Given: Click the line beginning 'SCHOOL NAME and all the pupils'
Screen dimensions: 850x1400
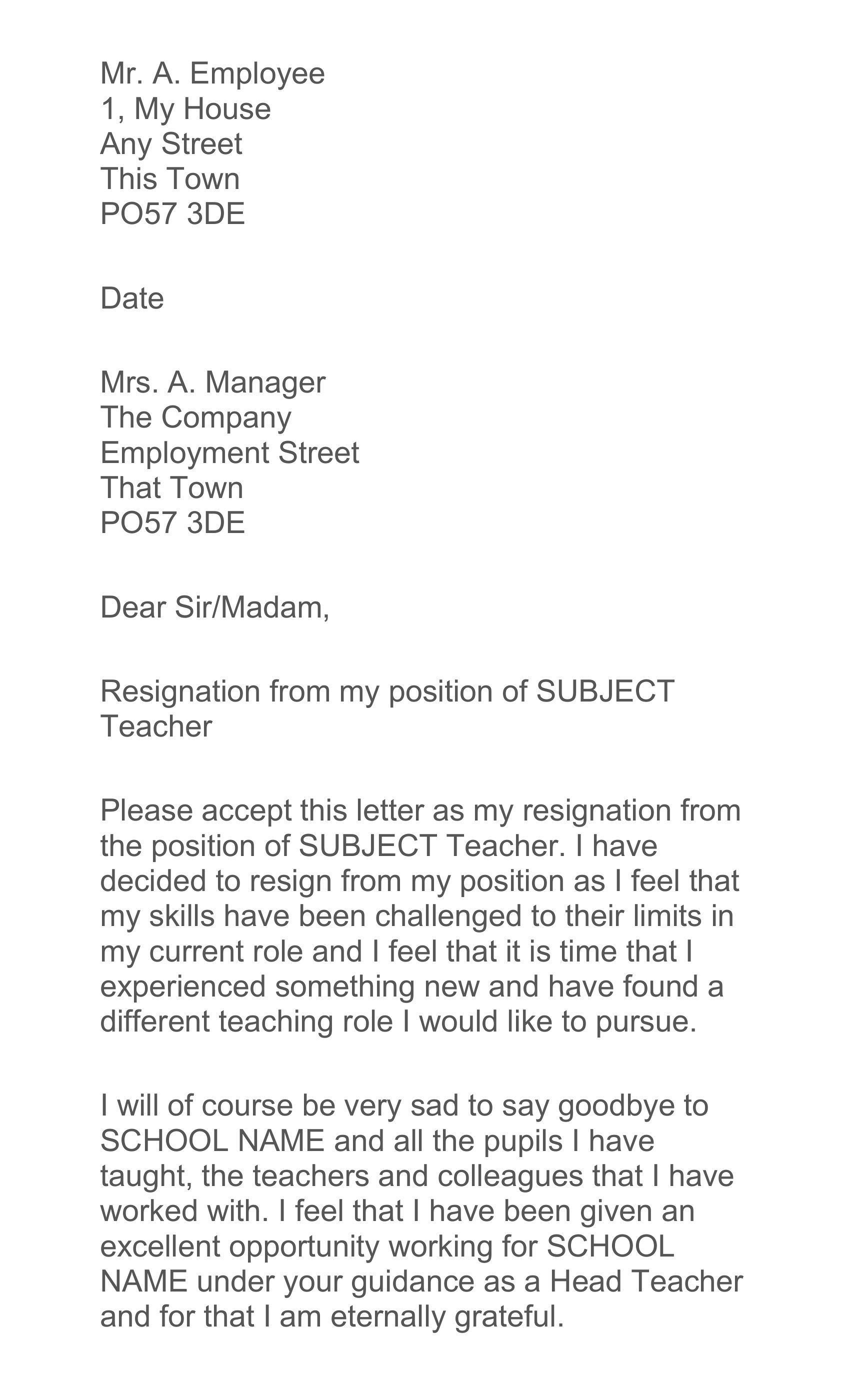Looking at the screenshot, I should [x=378, y=1142].
